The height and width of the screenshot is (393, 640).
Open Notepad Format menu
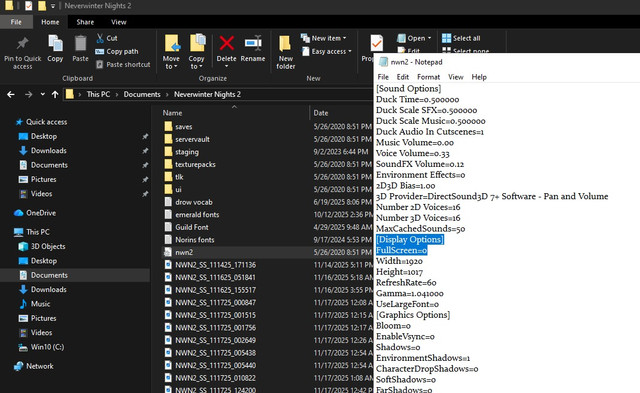pyautogui.click(x=428, y=77)
